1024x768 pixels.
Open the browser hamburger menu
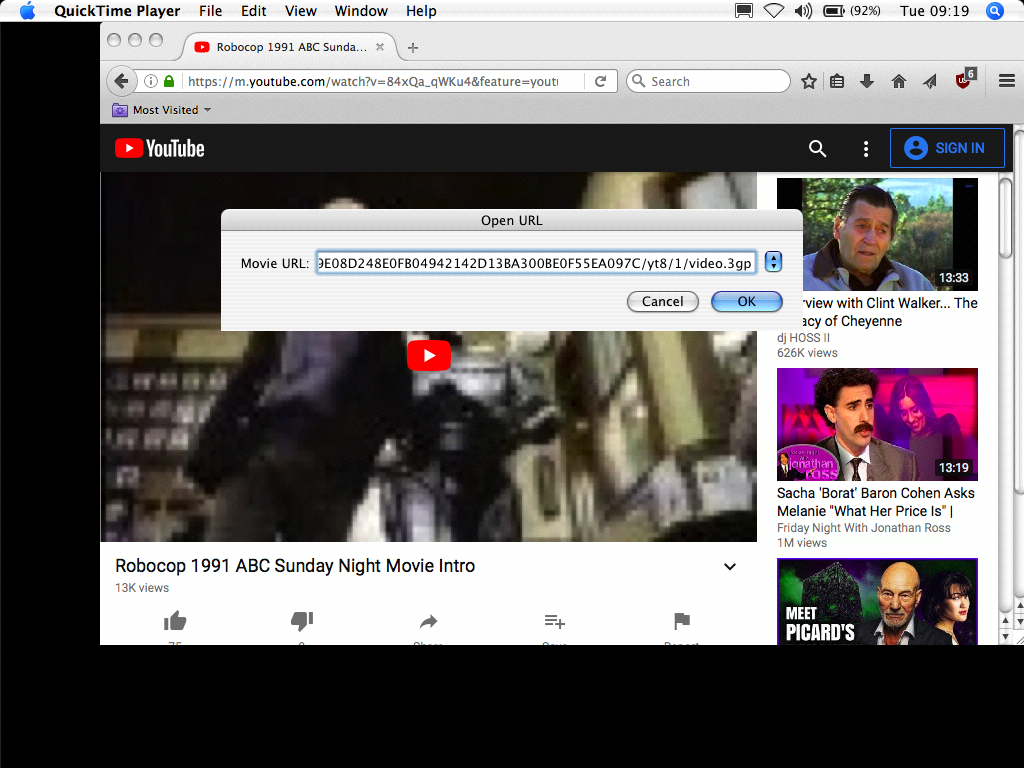pos(1006,81)
